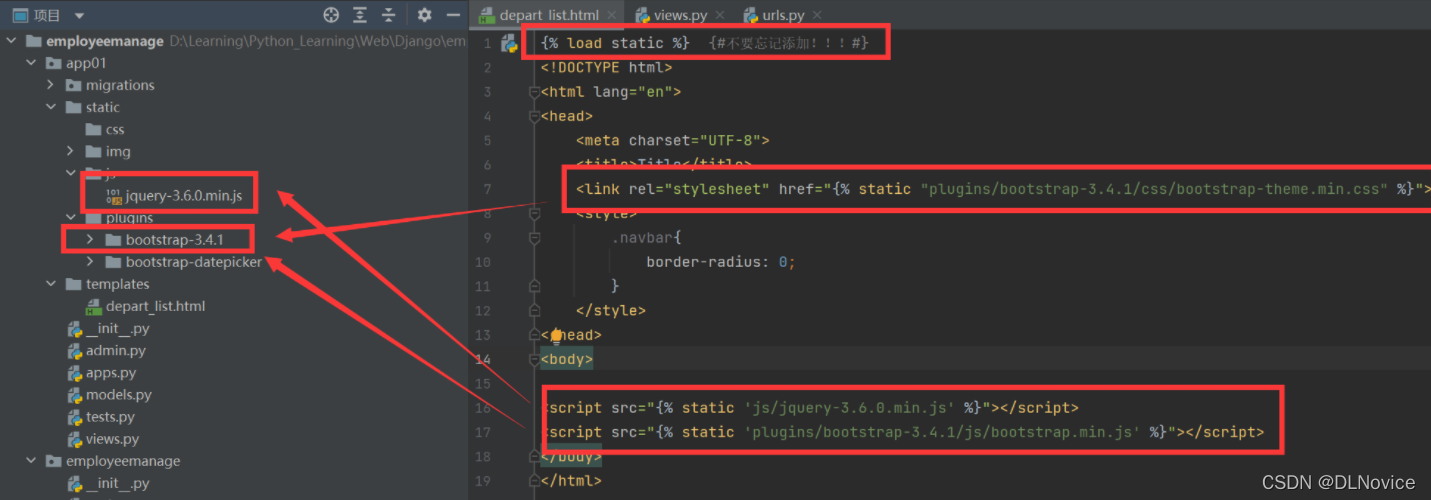Collapse the root employeemanage project node
The width and height of the screenshot is (1431, 500).
pyautogui.click(x=11, y=41)
